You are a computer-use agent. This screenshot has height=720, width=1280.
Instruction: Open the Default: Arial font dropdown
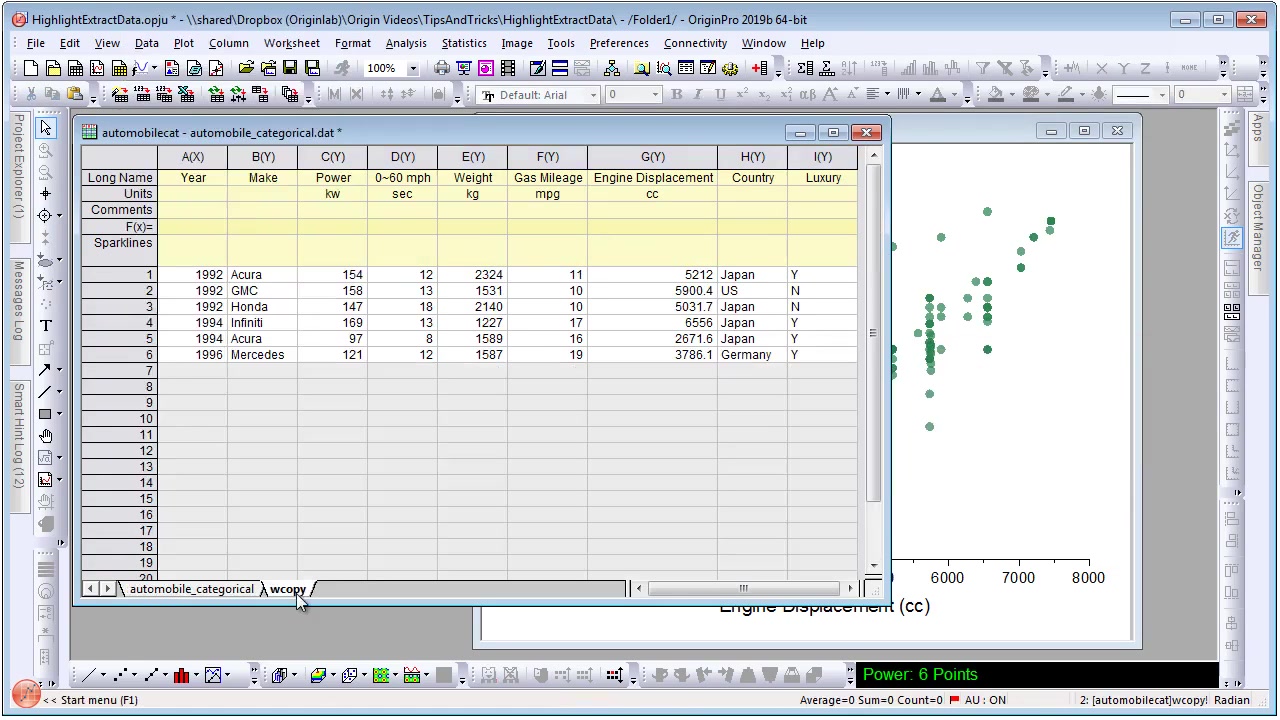(592, 95)
